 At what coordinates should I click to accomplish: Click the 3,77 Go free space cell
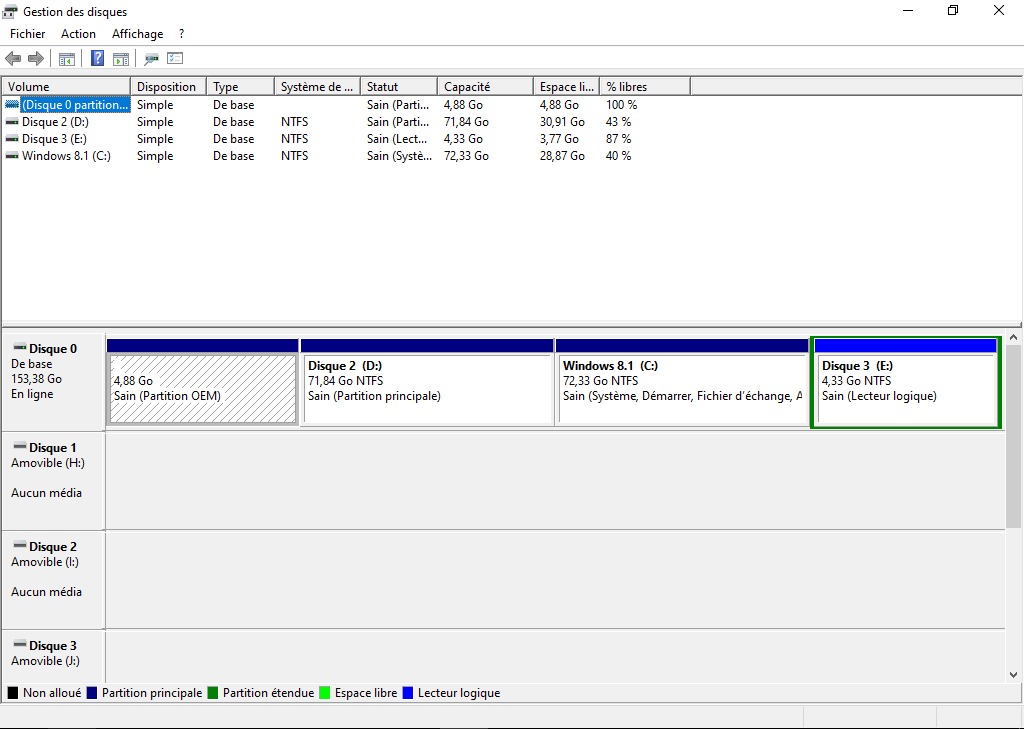559,138
